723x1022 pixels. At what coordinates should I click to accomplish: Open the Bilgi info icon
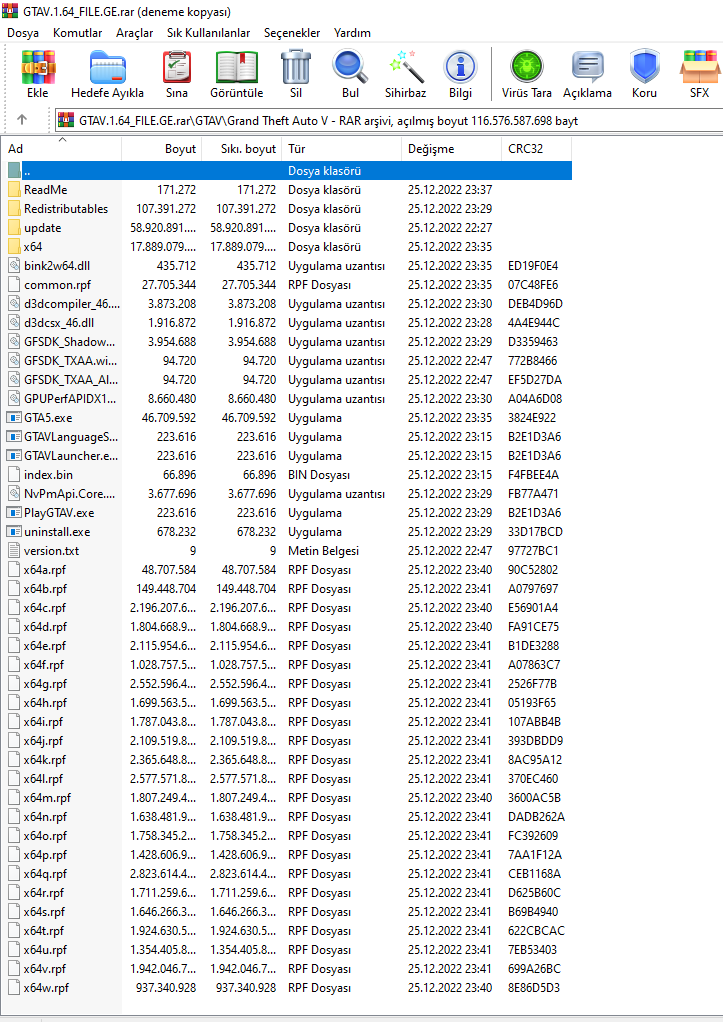click(x=460, y=67)
